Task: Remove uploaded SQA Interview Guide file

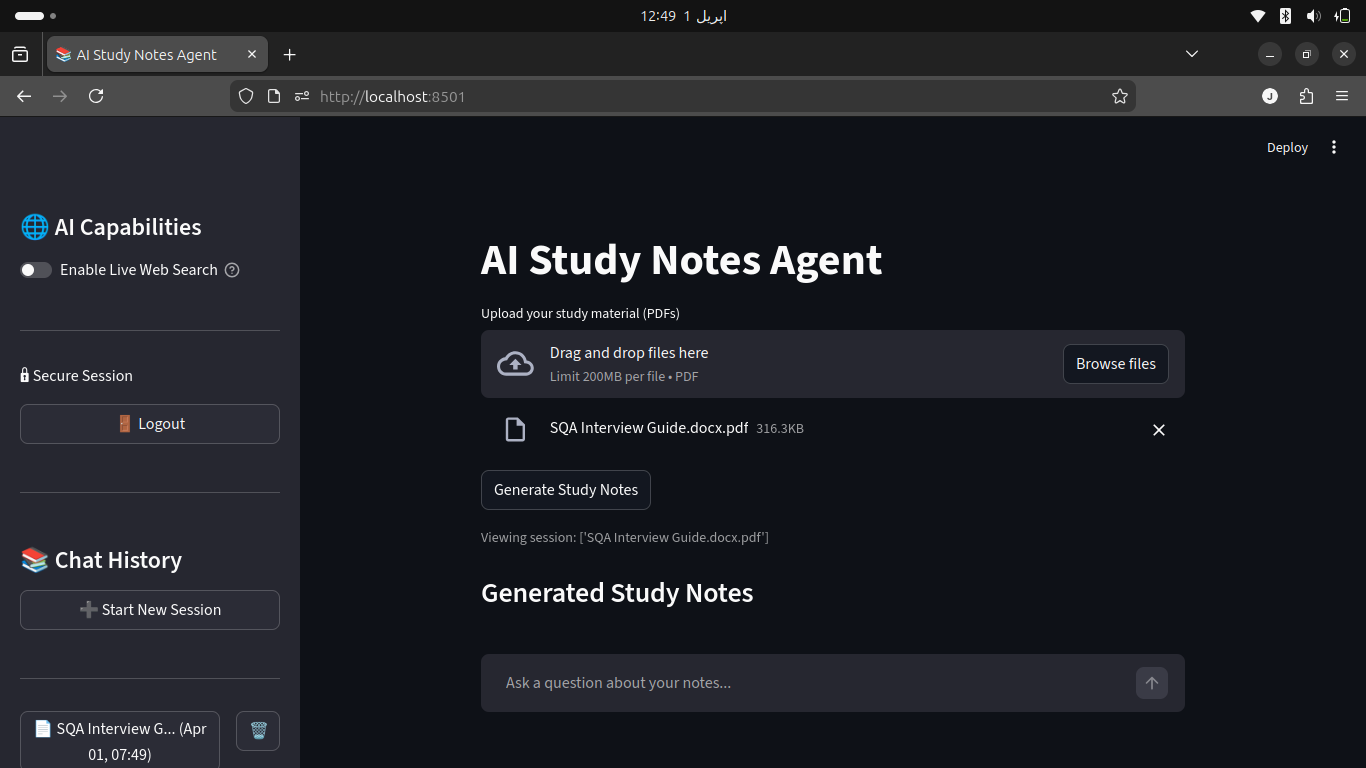Action: [x=1159, y=430]
